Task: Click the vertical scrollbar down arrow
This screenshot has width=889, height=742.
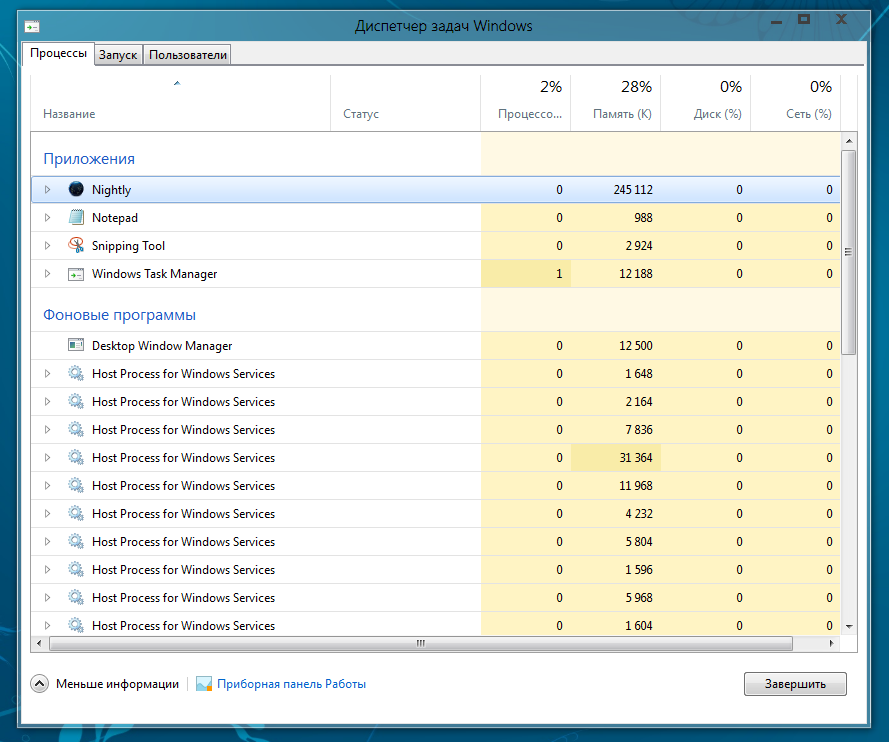Action: pyautogui.click(x=849, y=626)
